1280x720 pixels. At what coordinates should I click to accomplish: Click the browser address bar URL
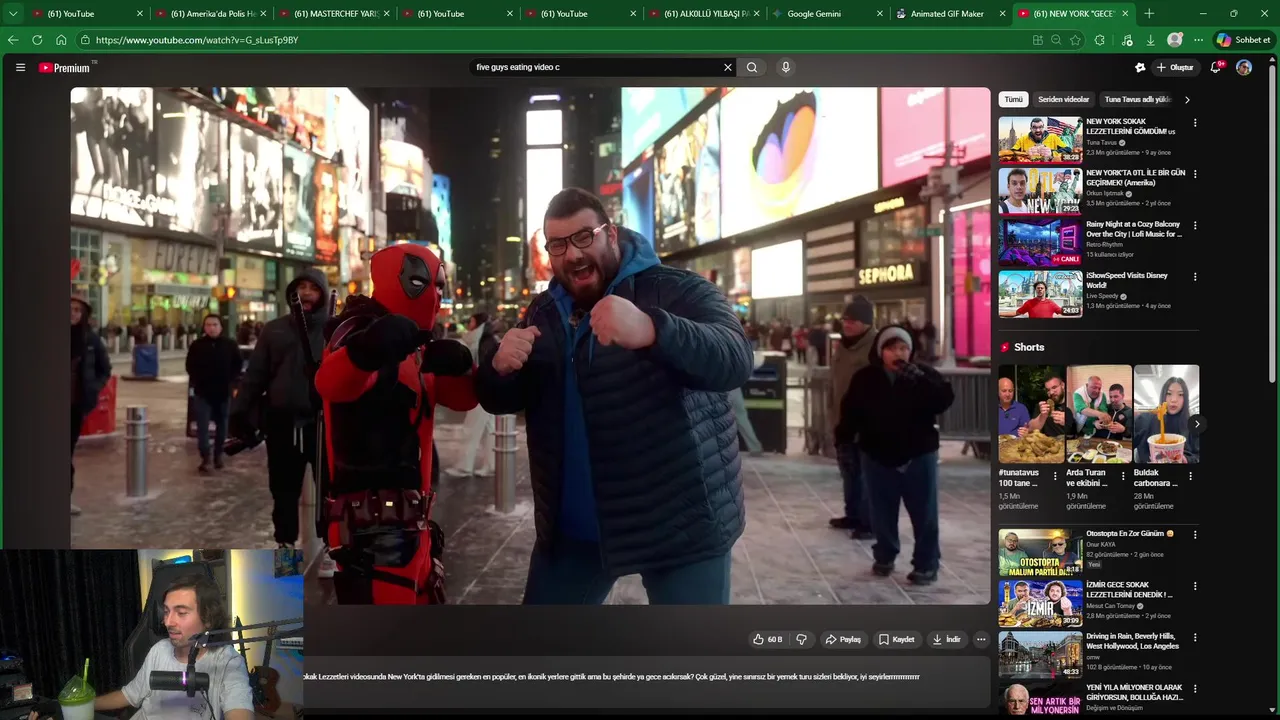tap(197, 40)
